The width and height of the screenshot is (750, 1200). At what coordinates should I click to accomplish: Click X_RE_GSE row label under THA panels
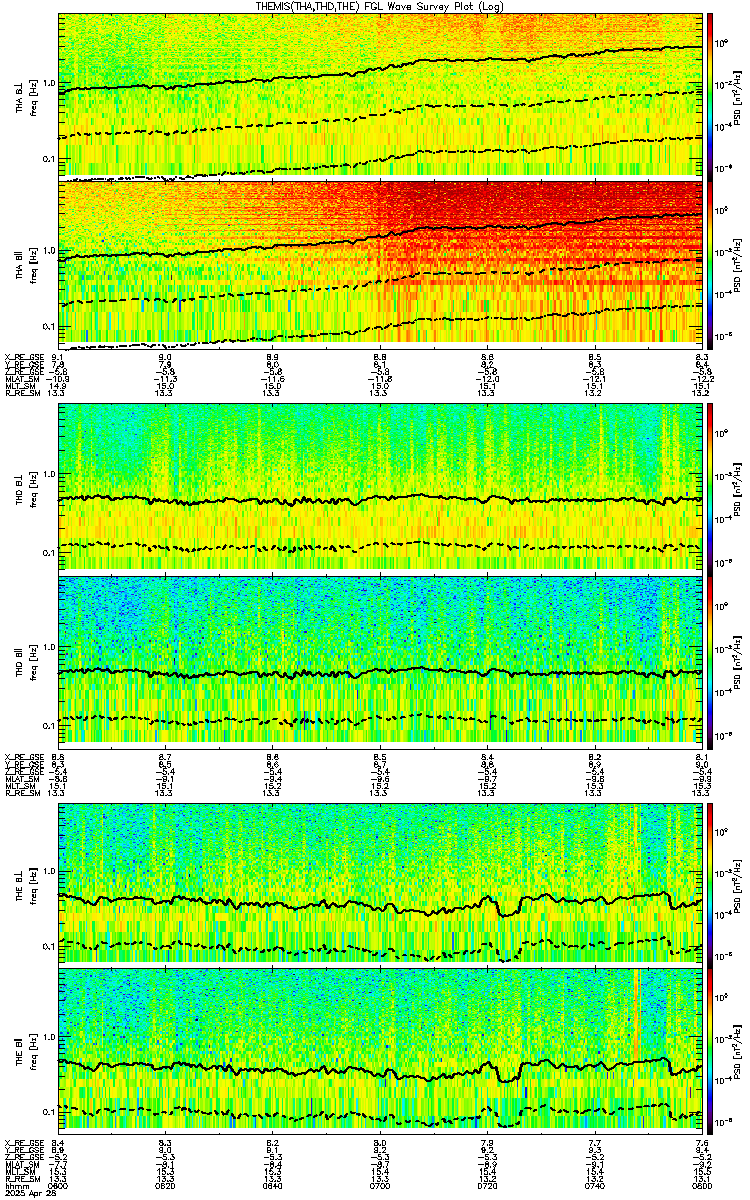pyautogui.click(x=23, y=356)
